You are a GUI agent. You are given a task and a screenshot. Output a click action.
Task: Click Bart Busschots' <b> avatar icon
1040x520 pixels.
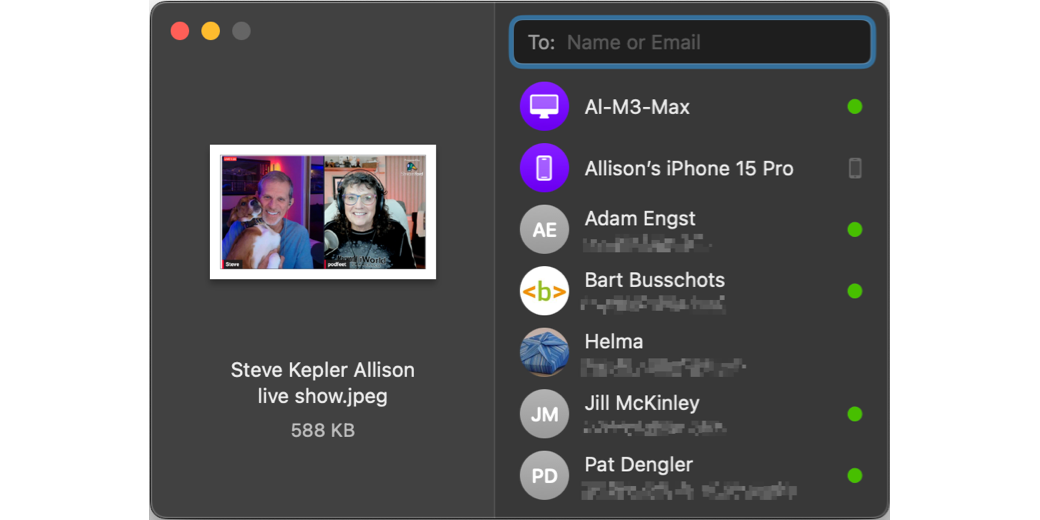544,291
